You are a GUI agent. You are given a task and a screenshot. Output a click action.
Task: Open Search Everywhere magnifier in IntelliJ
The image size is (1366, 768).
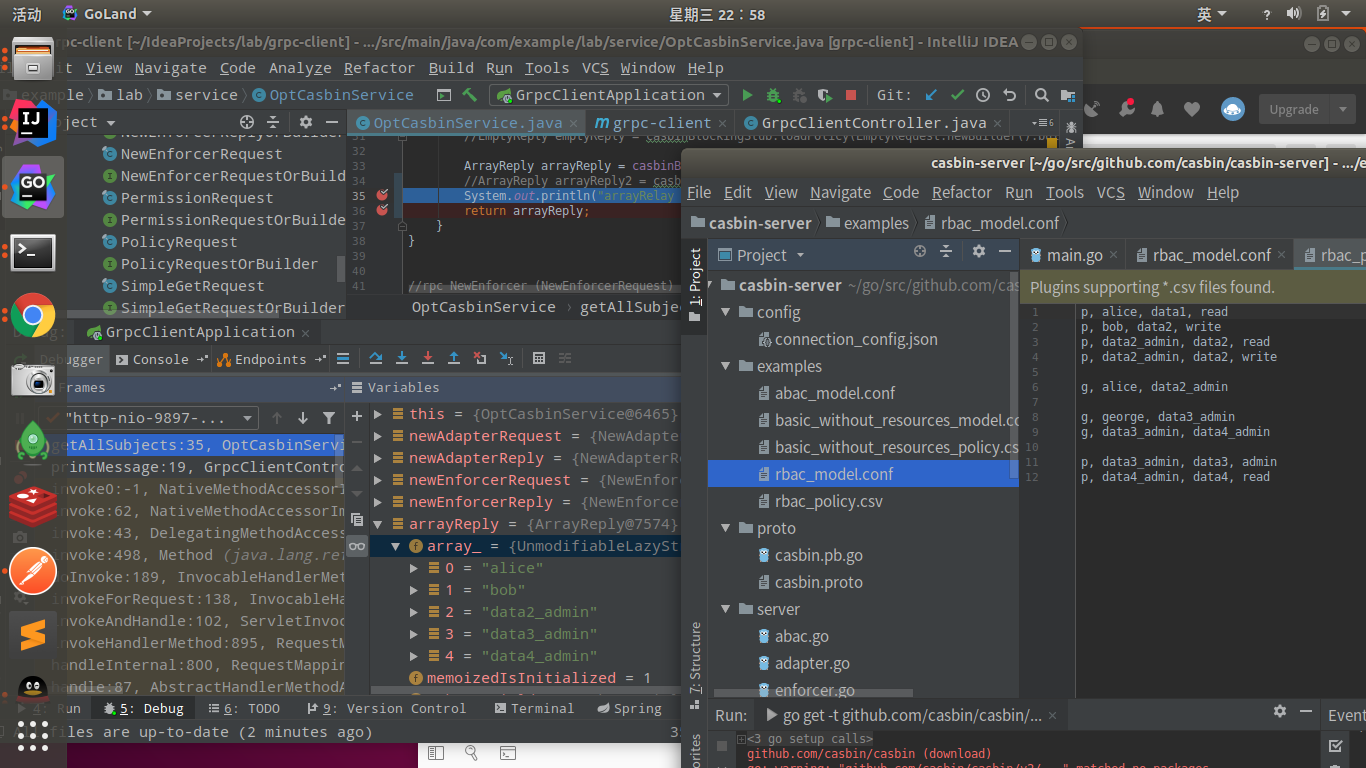(1041, 95)
